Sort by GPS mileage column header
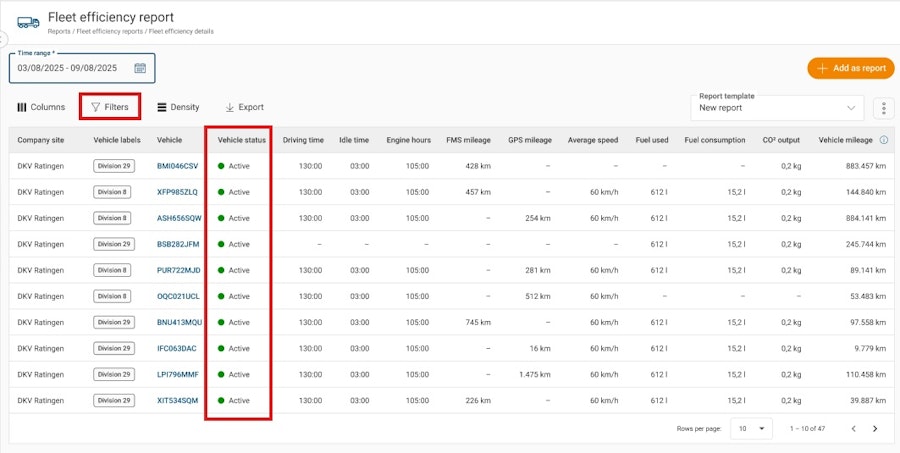This screenshot has height=453, width=900. pyautogui.click(x=530, y=140)
